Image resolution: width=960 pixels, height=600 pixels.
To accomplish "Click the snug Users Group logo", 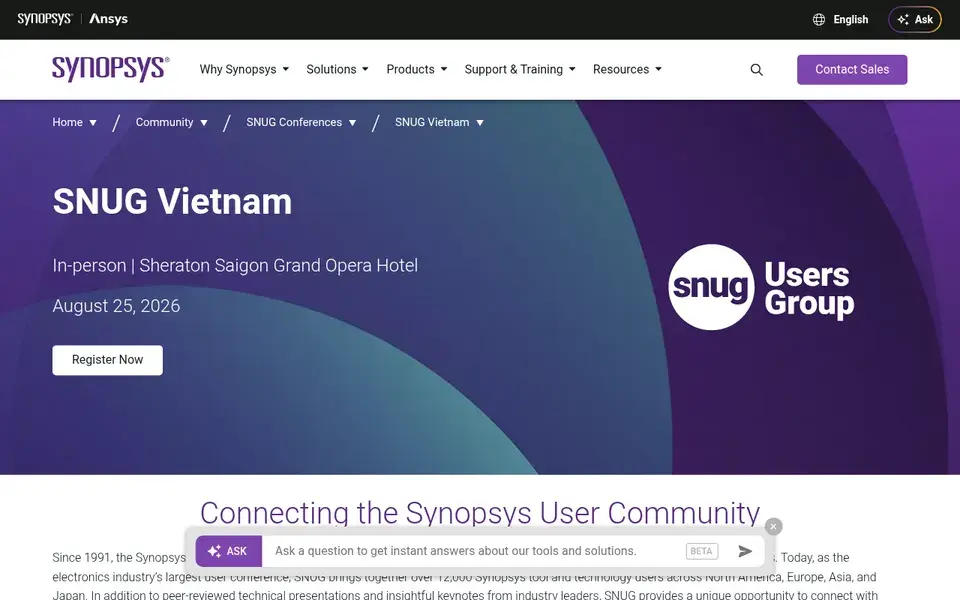I will pos(761,287).
